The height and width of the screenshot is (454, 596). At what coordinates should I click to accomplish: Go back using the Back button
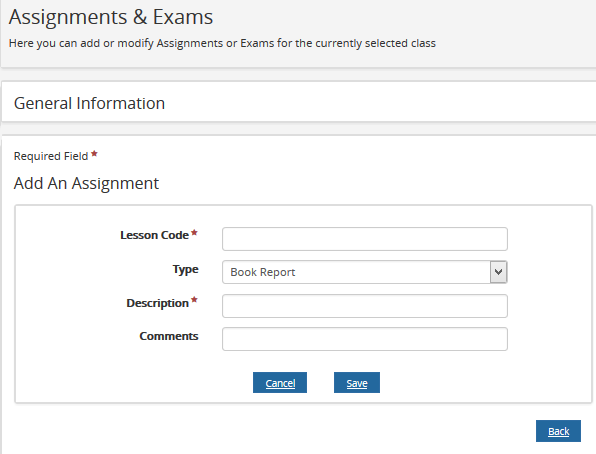pos(558,431)
